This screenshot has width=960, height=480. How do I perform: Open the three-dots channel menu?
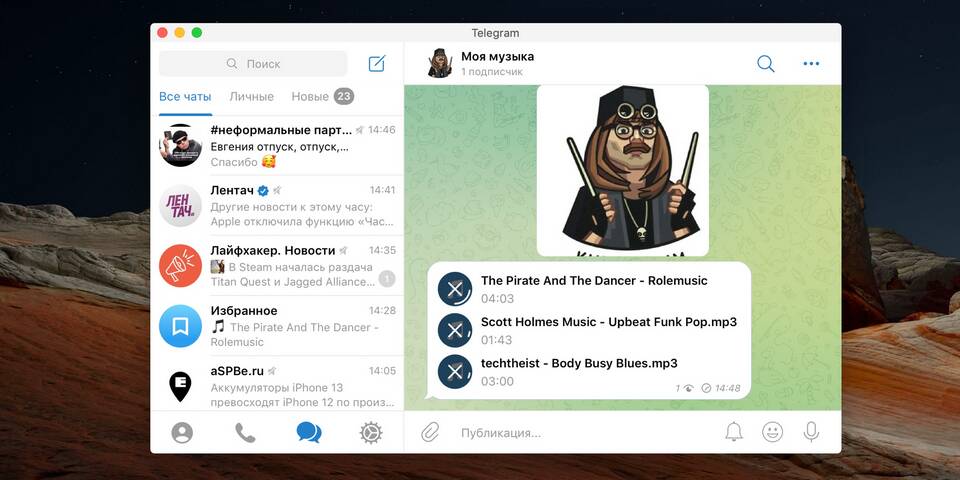(x=811, y=63)
